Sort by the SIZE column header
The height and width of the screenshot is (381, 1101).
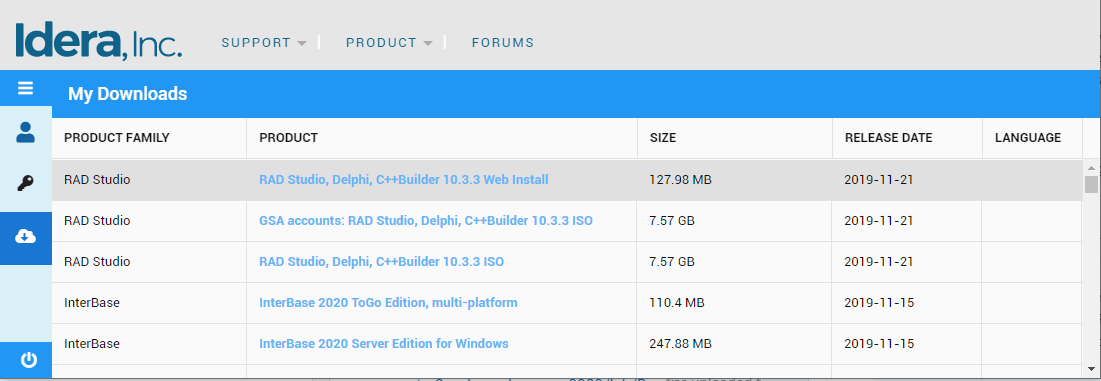tap(663, 138)
